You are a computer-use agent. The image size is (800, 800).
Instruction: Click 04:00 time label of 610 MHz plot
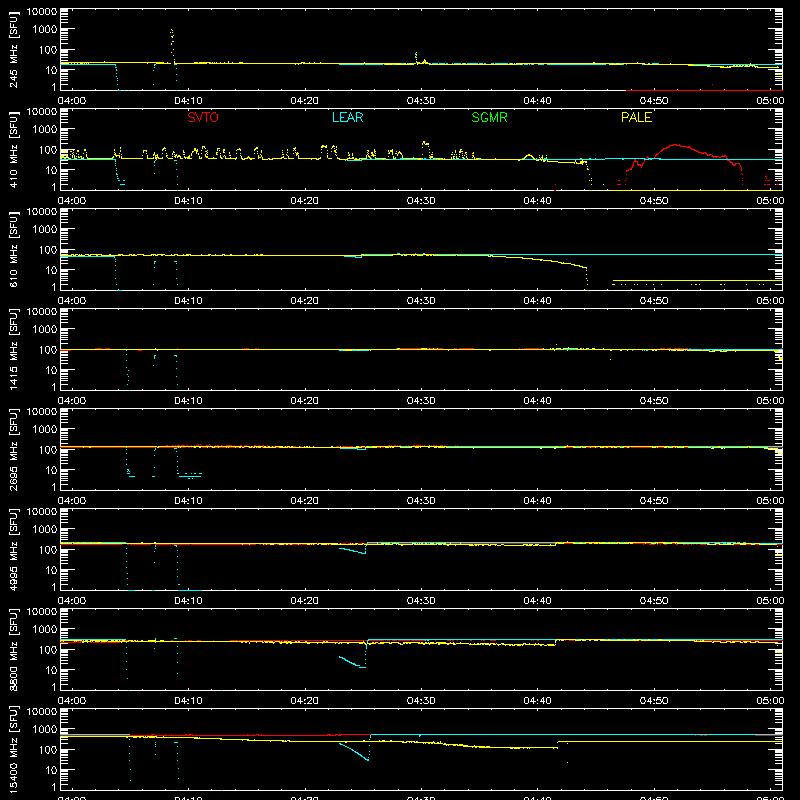click(72, 301)
